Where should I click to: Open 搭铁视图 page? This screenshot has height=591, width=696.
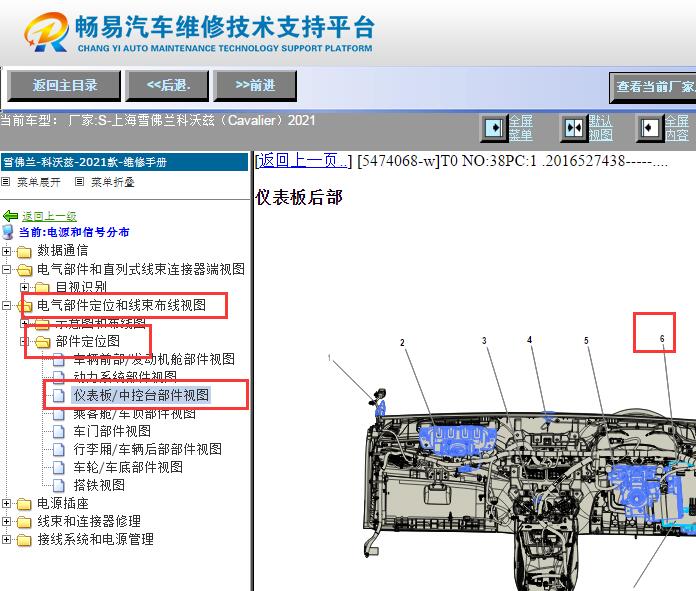99,485
